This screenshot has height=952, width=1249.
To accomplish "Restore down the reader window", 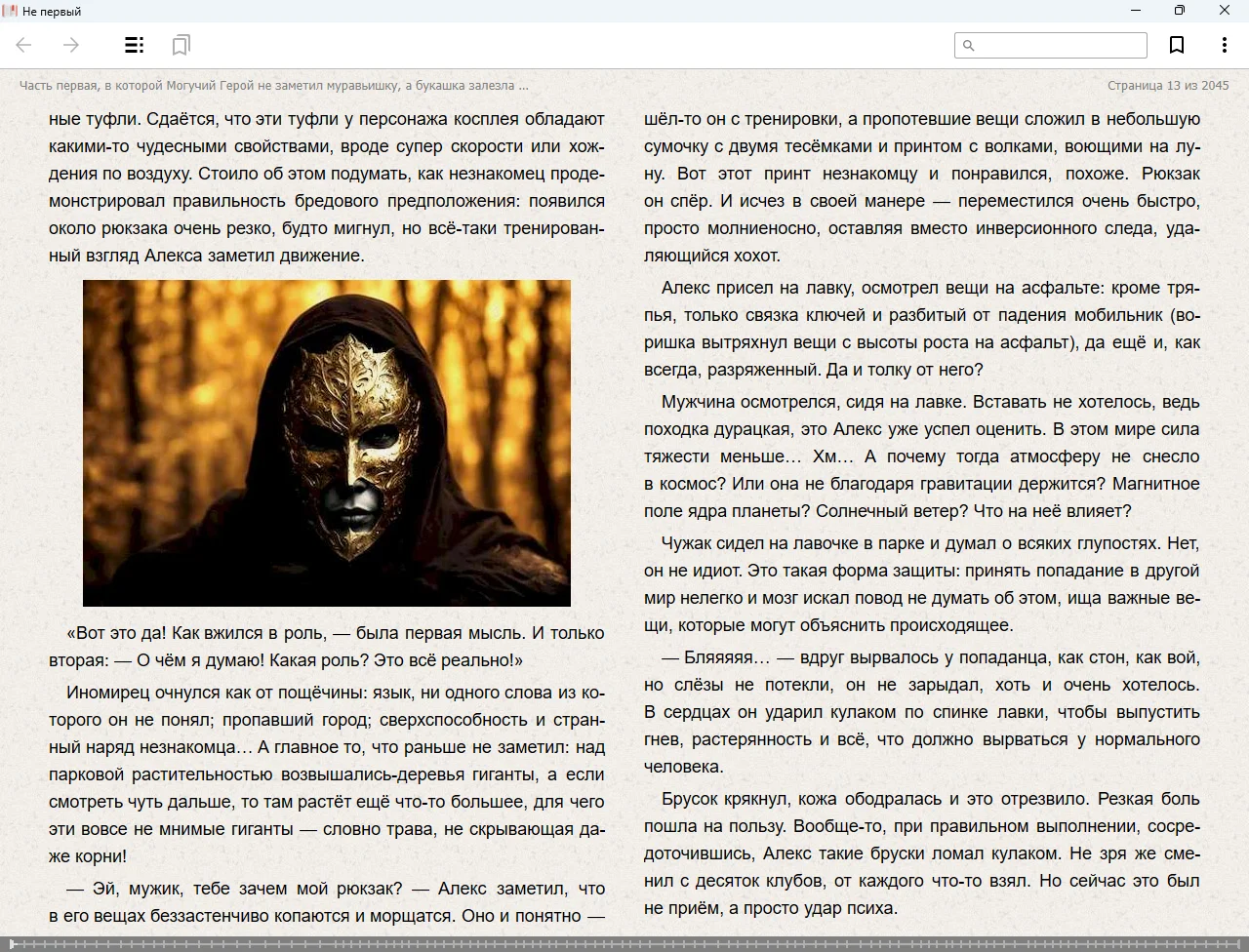I will [1180, 11].
